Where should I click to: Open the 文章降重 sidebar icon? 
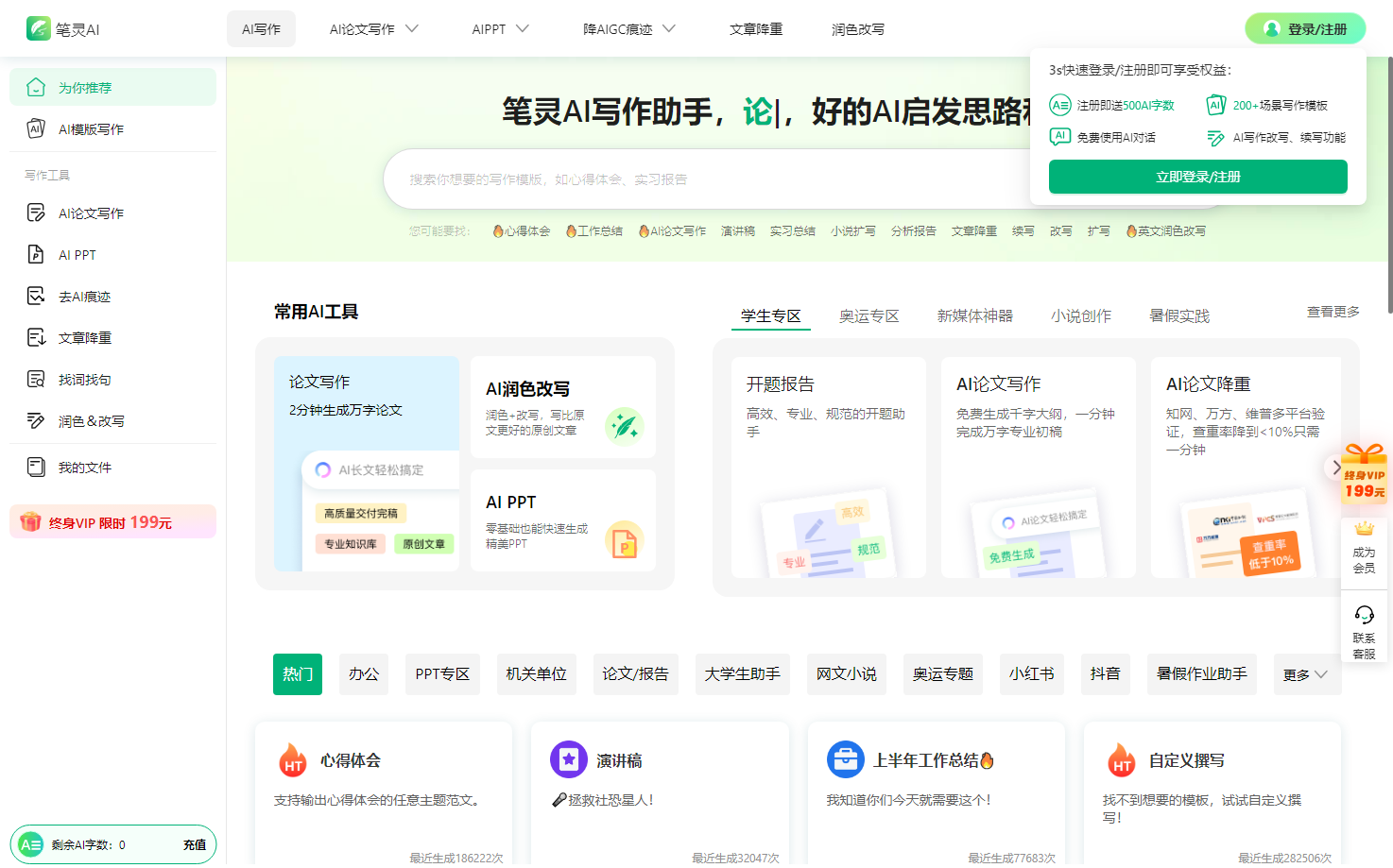(36, 337)
